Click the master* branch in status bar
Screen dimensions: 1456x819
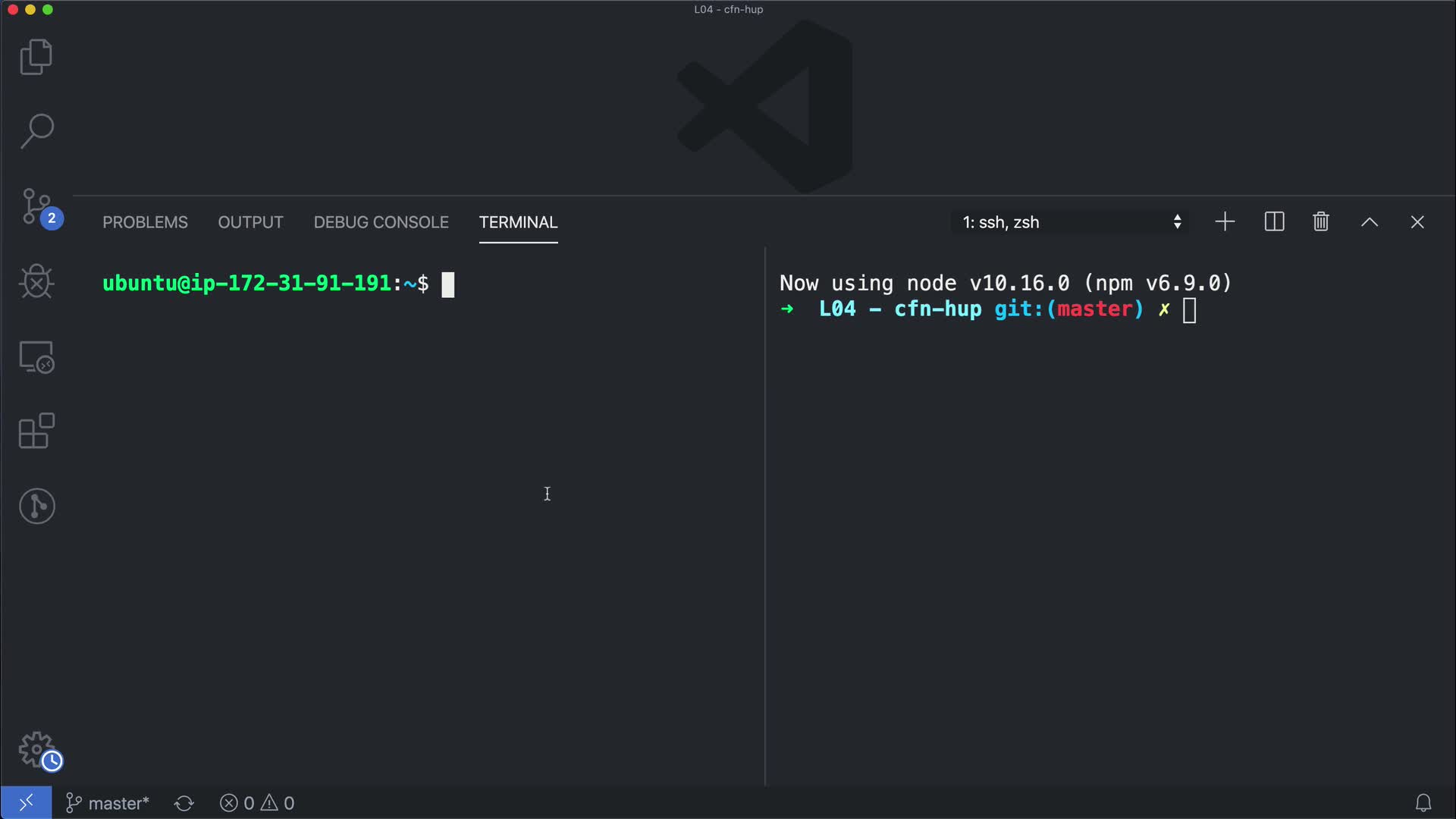point(108,803)
